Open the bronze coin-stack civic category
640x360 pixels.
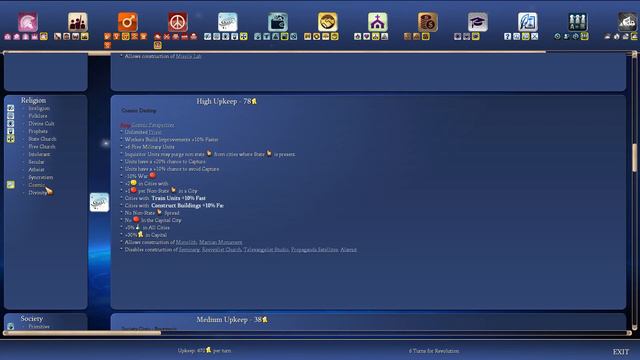[x=427, y=22]
